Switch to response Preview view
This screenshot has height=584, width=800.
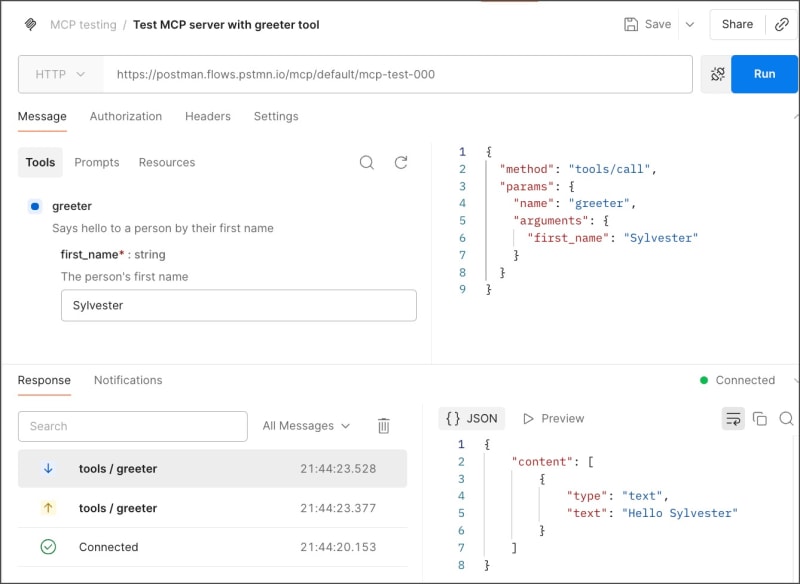[553, 418]
